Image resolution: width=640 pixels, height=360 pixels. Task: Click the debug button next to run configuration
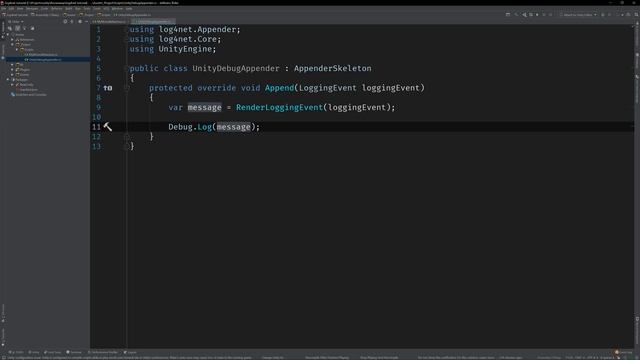610,15
